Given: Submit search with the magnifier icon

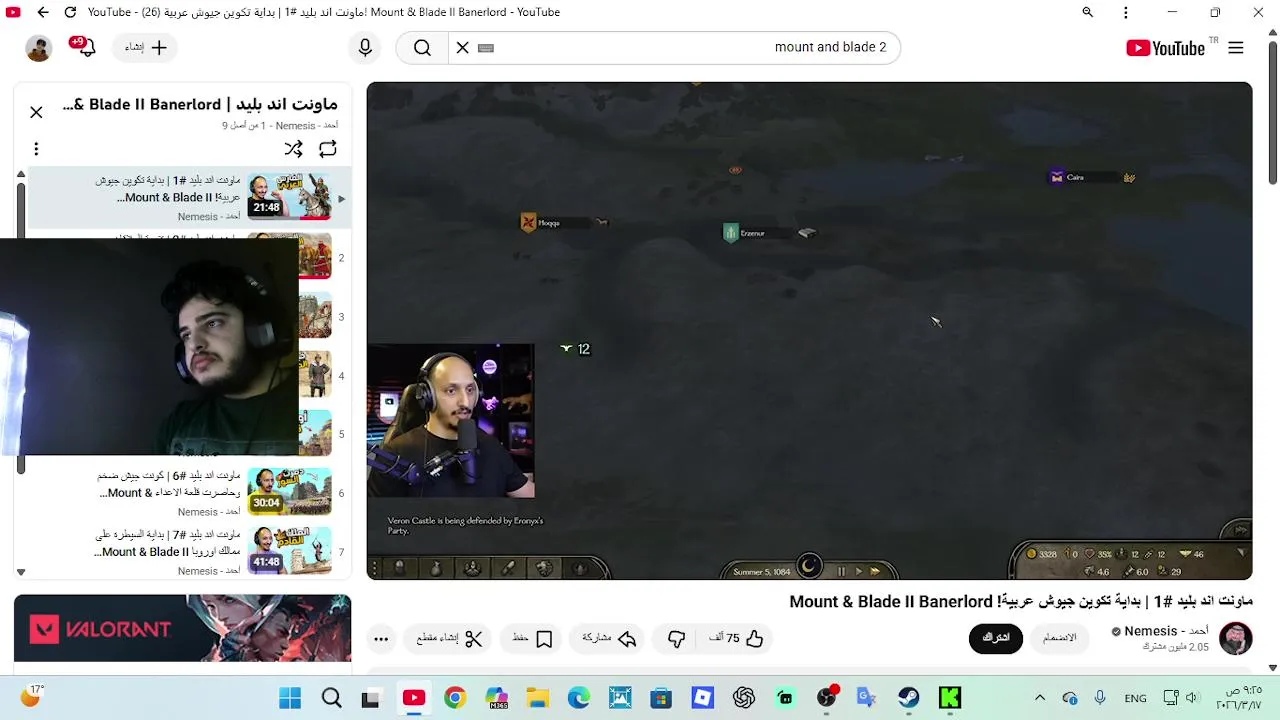Looking at the screenshot, I should click(x=422, y=47).
